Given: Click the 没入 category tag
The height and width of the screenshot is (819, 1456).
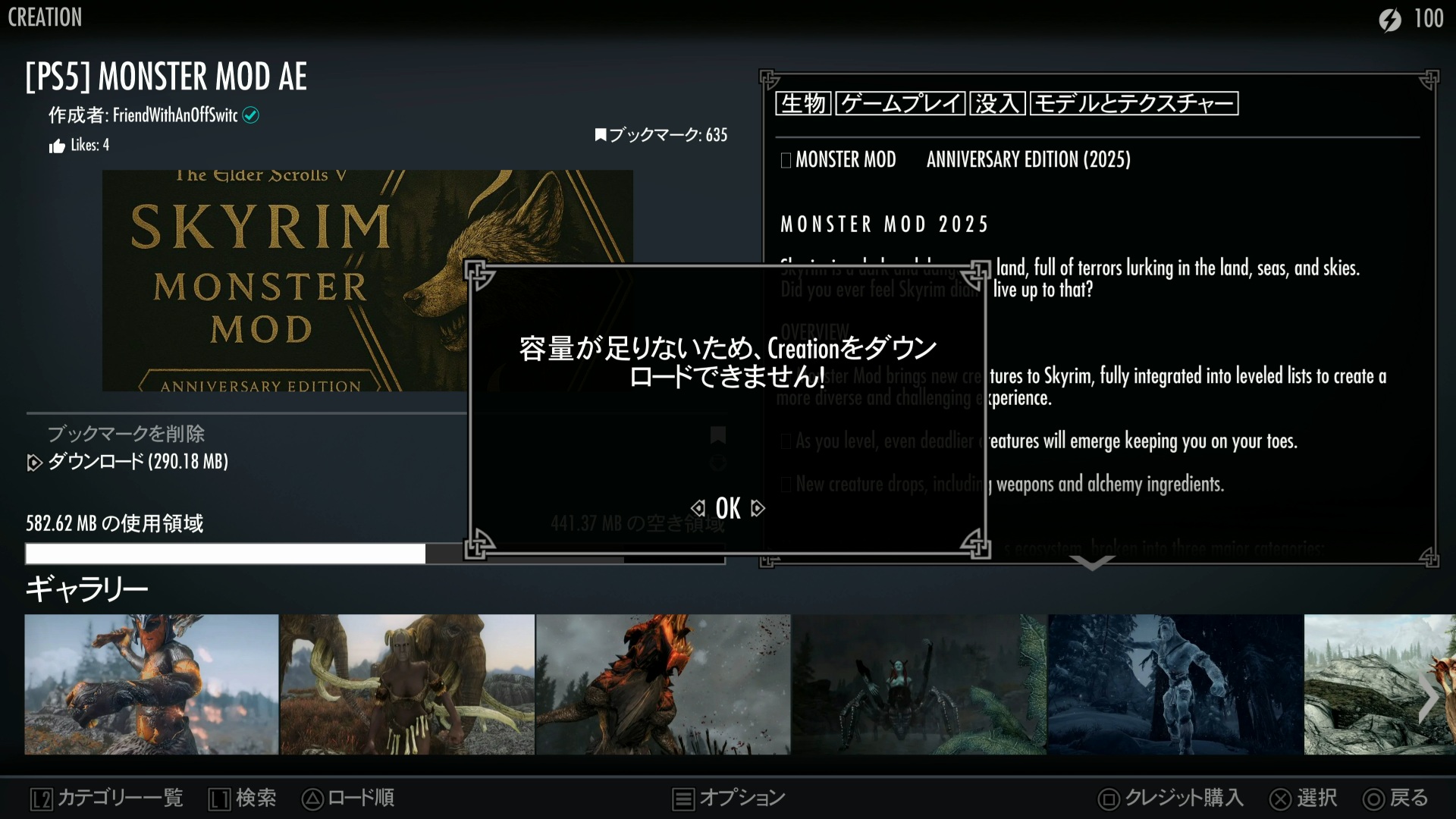Looking at the screenshot, I should point(997,103).
